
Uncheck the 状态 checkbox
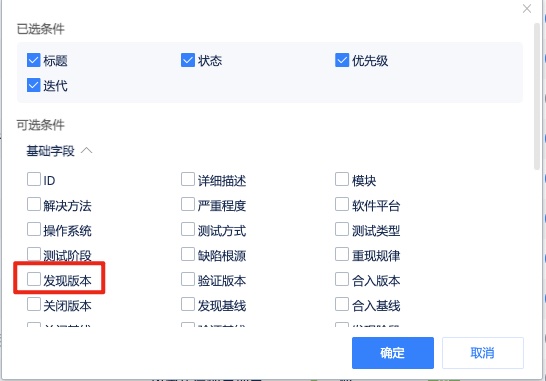tap(188, 60)
